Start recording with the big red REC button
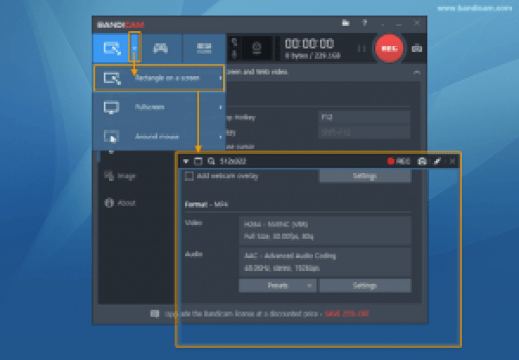Image resolution: width=519 pixels, height=360 pixels. (389, 49)
